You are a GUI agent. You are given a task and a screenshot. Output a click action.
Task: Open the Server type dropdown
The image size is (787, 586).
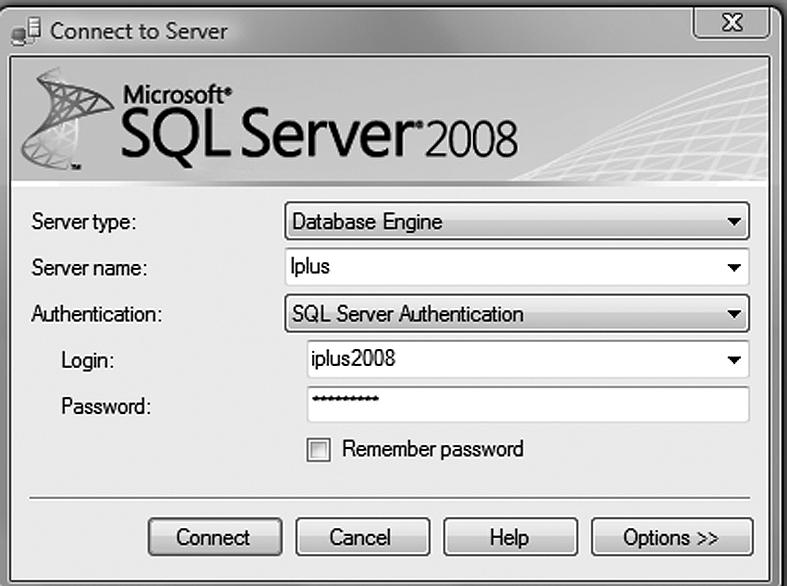(517, 221)
